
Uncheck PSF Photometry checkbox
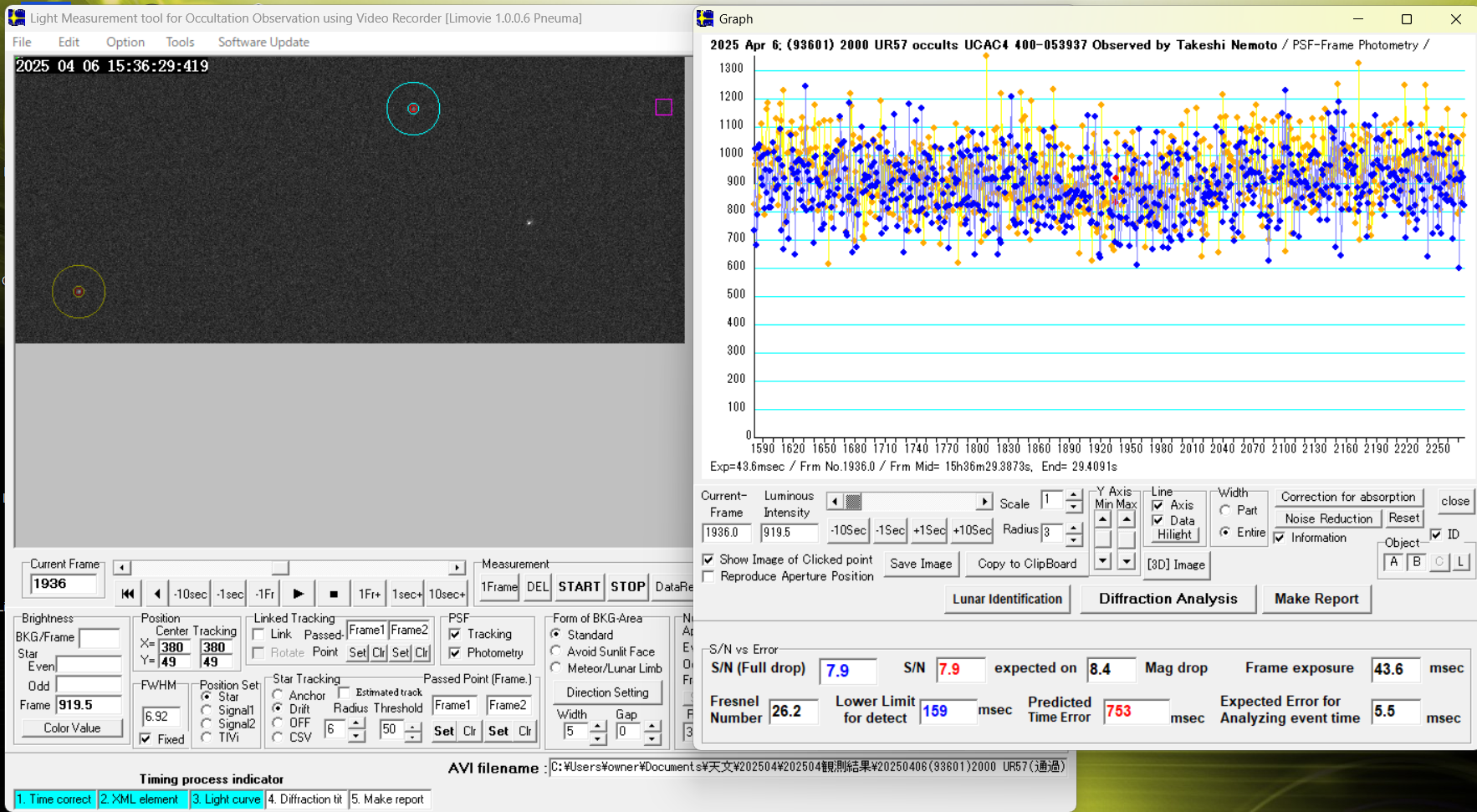(x=455, y=653)
